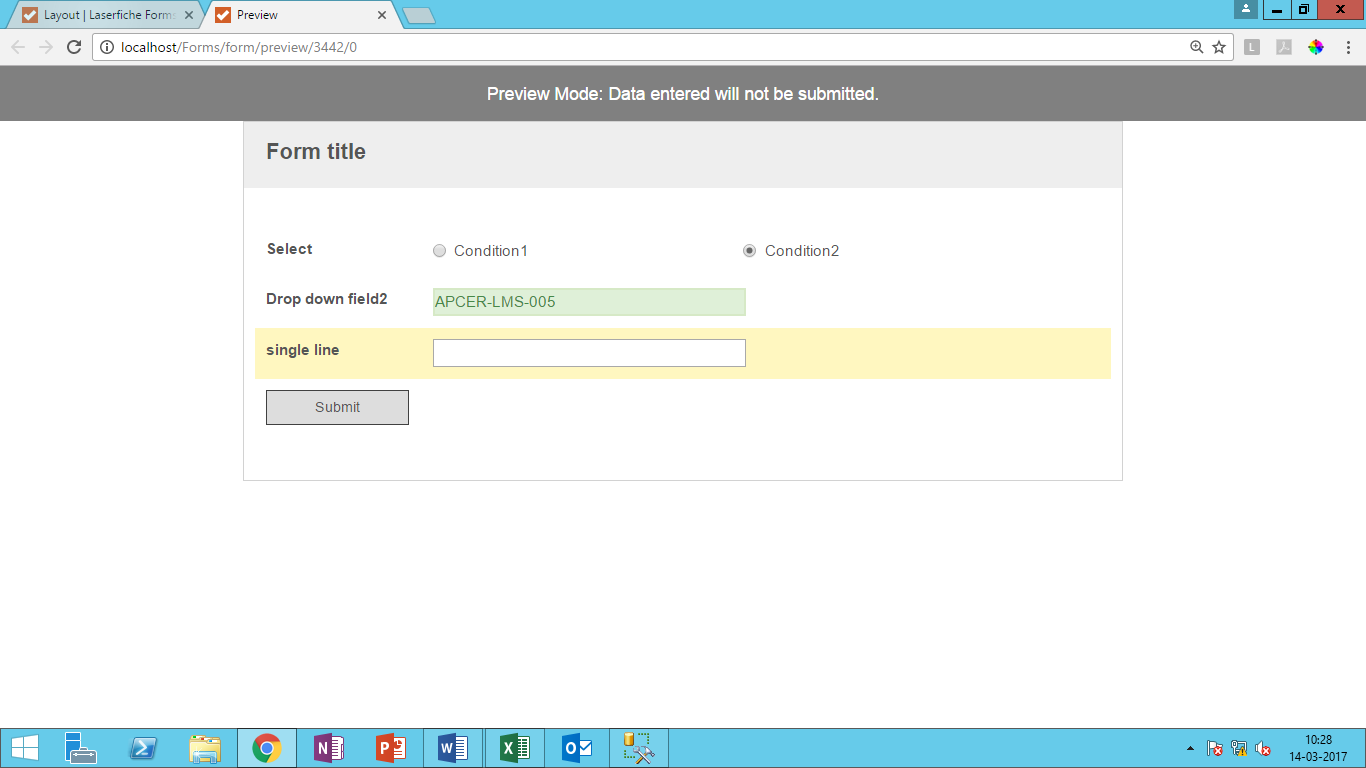Open Word from the taskbar

(453, 748)
